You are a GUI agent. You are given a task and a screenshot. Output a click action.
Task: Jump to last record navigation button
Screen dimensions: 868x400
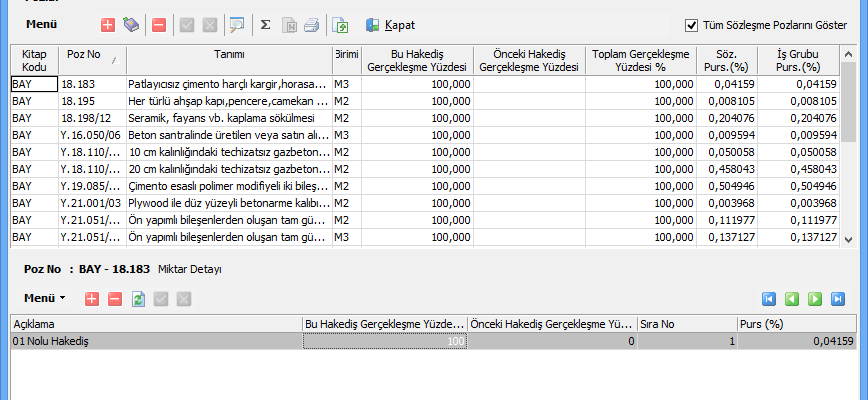point(838,298)
